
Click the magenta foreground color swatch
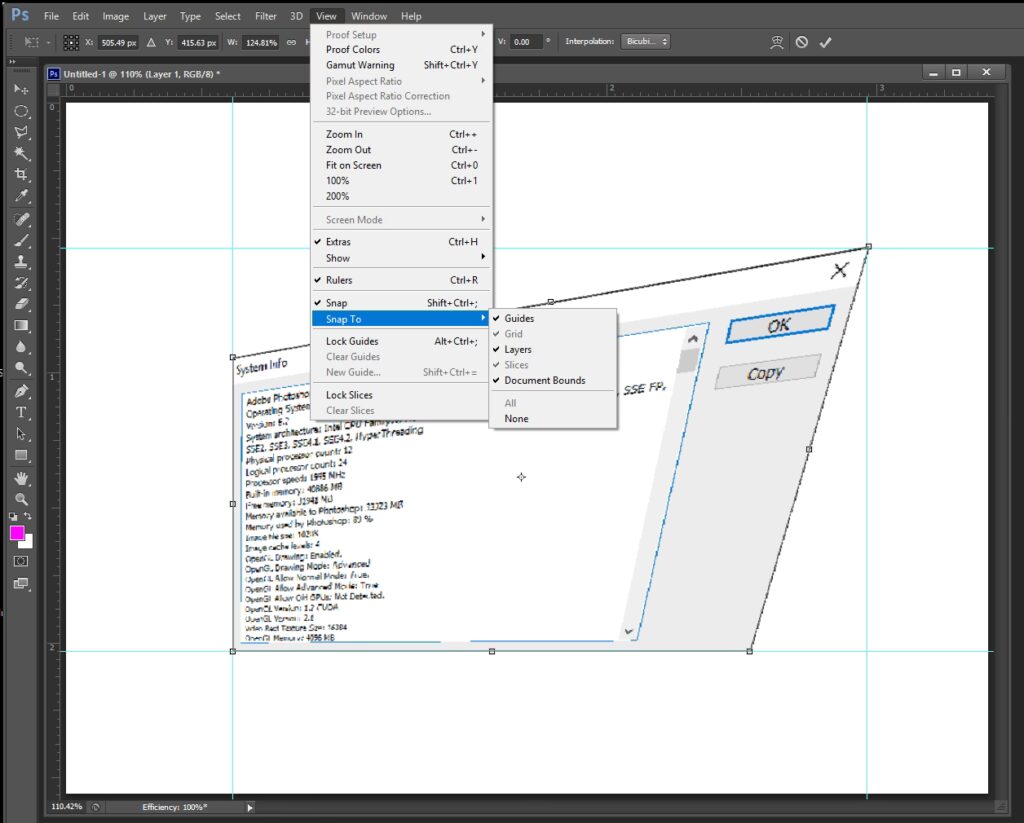point(17,534)
